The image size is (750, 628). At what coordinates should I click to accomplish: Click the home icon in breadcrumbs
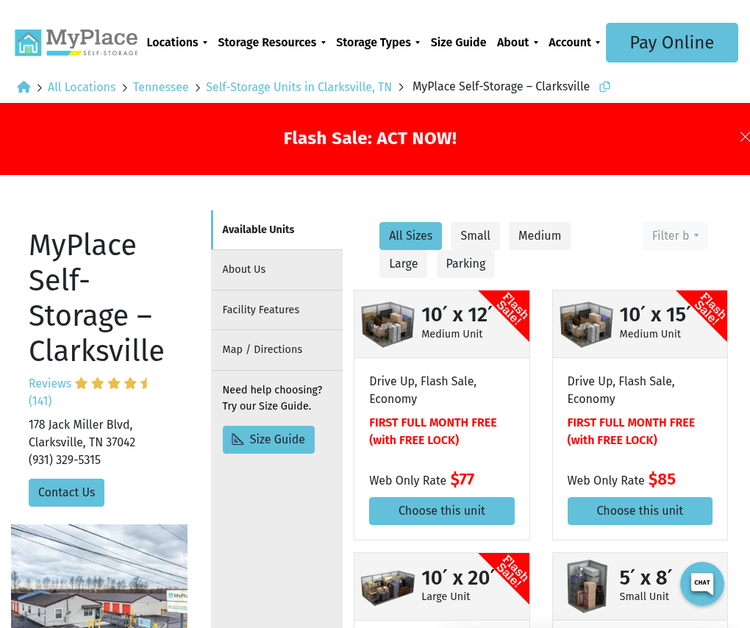pyautogui.click(x=24, y=87)
